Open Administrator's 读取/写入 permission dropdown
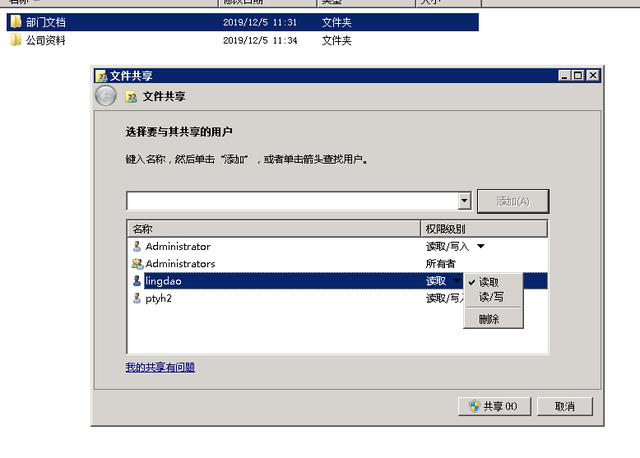The width and height of the screenshot is (640, 458). pyautogui.click(x=480, y=246)
